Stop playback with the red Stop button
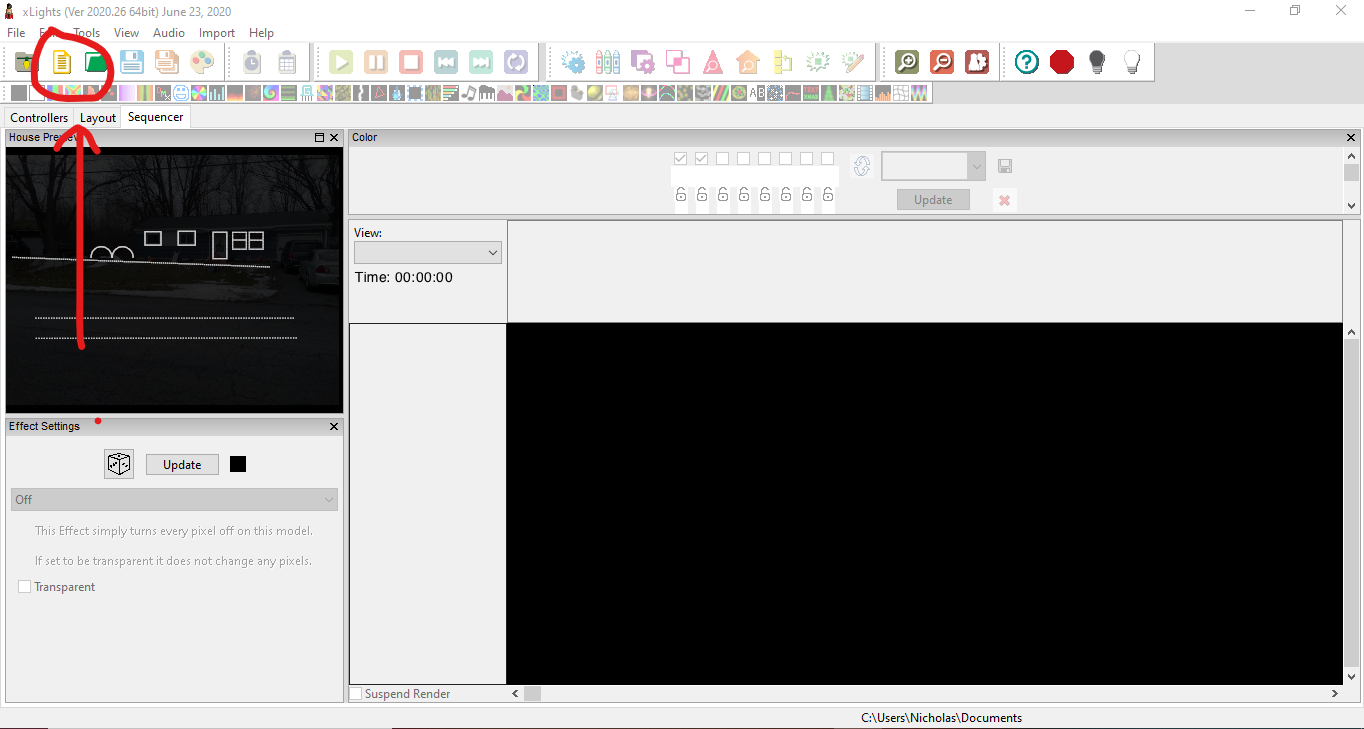 [411, 62]
